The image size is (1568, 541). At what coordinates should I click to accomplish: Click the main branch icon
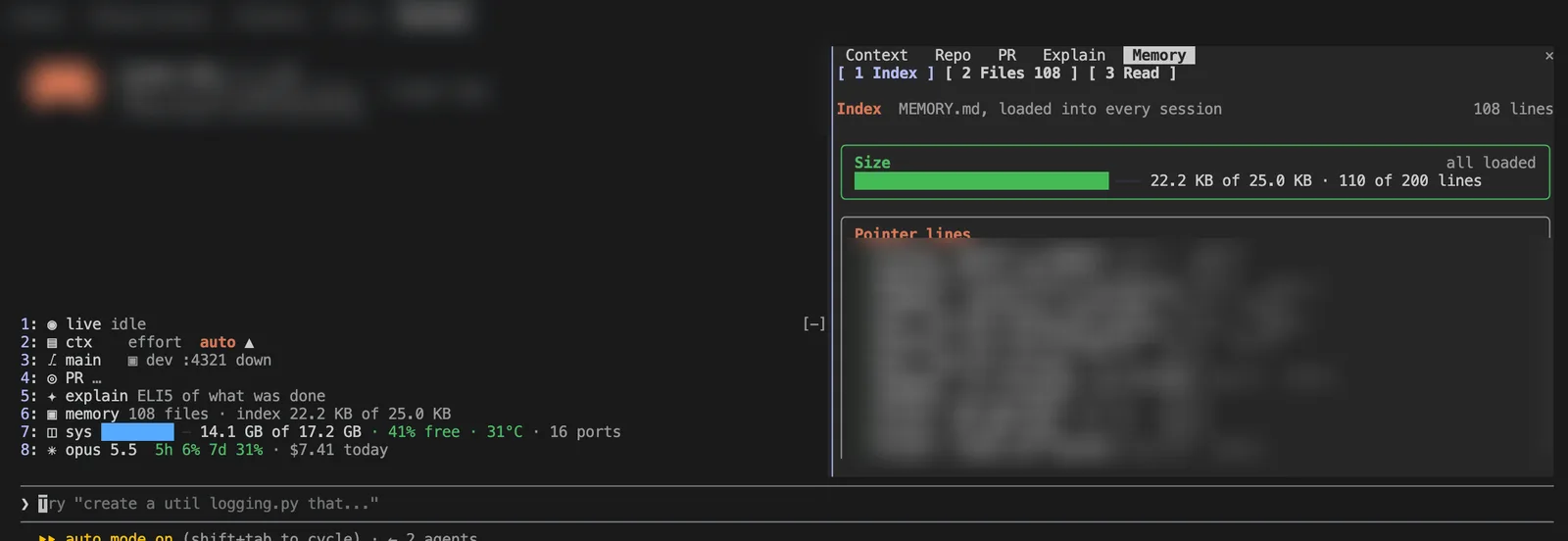click(x=52, y=361)
